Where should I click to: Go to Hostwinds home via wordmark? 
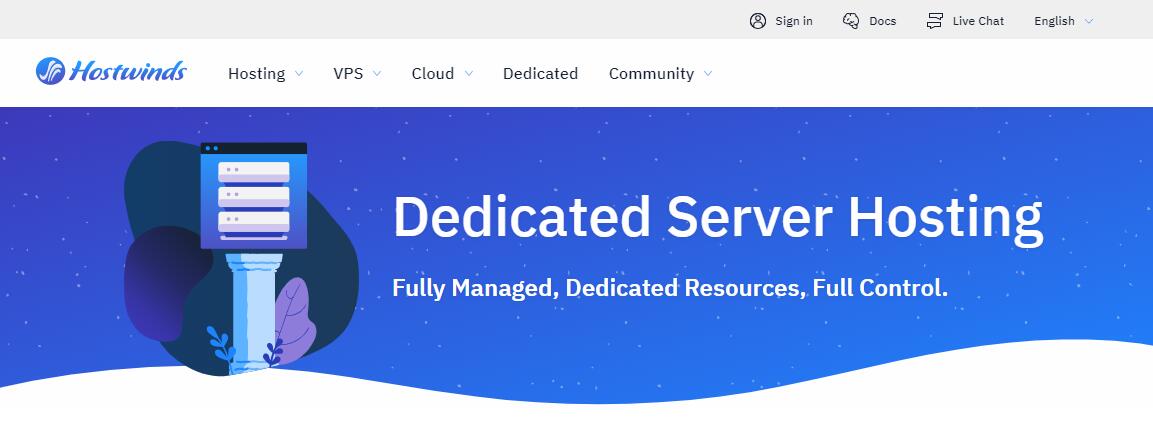[128, 71]
